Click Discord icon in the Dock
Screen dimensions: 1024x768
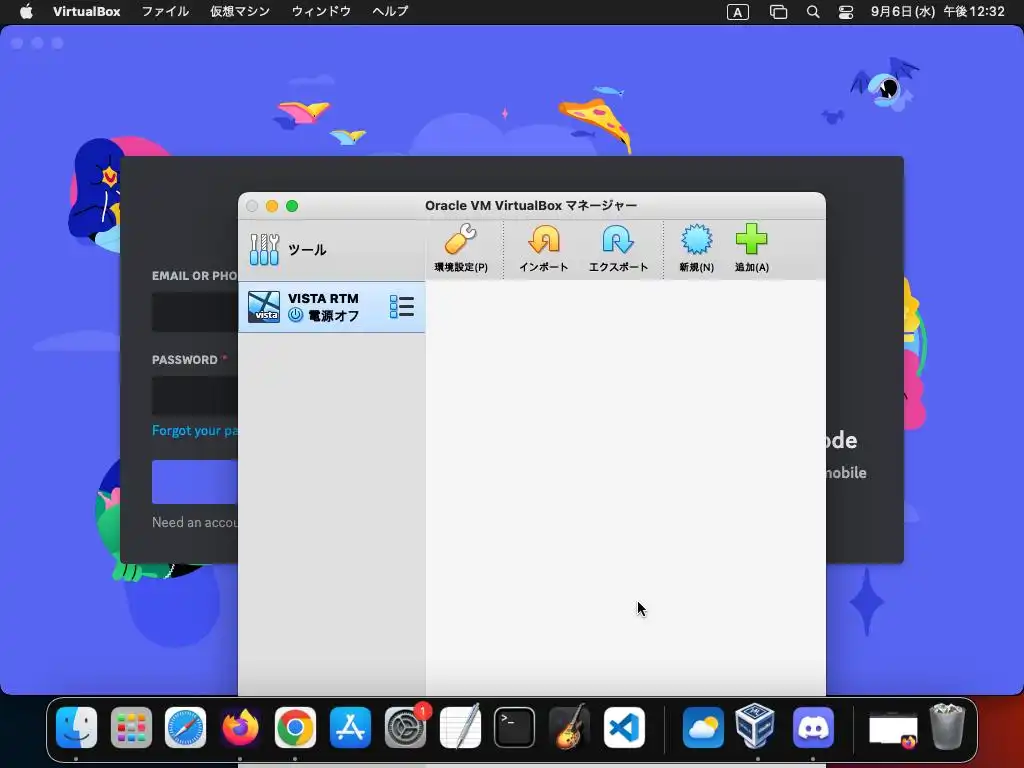point(813,727)
